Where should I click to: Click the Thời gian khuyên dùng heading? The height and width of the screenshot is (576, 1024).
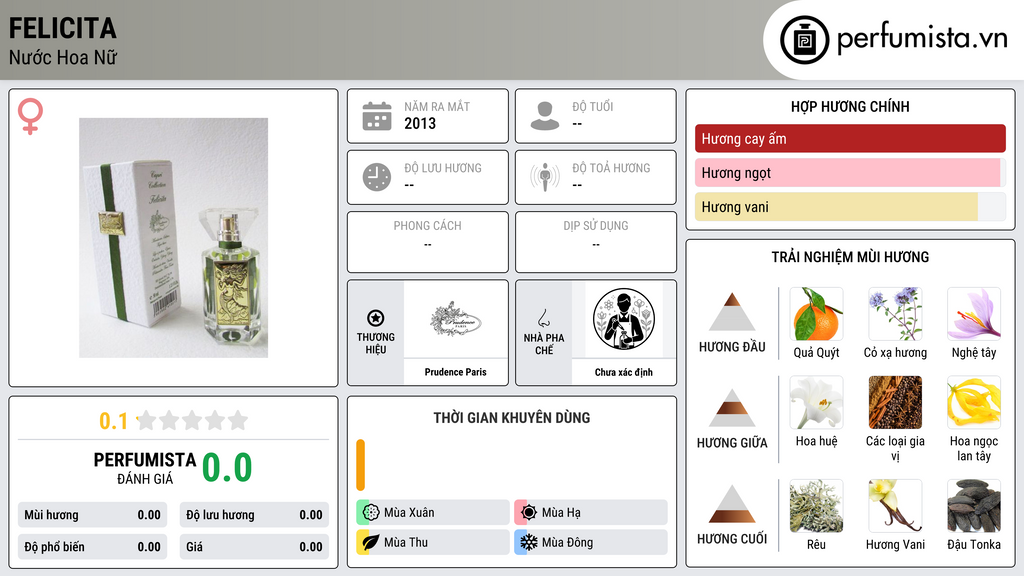pyautogui.click(x=511, y=417)
